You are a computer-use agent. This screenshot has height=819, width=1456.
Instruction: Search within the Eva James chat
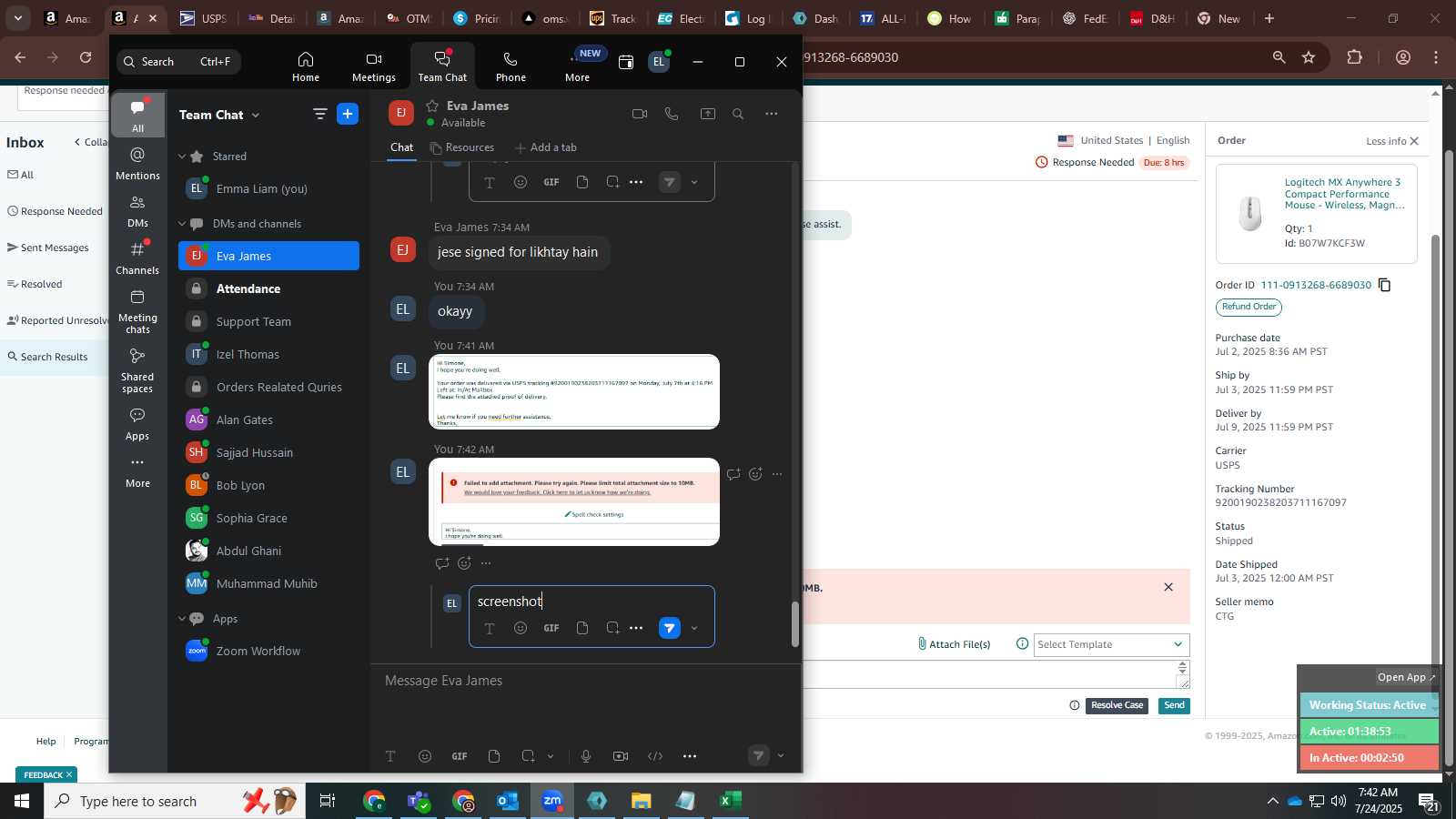738,114
